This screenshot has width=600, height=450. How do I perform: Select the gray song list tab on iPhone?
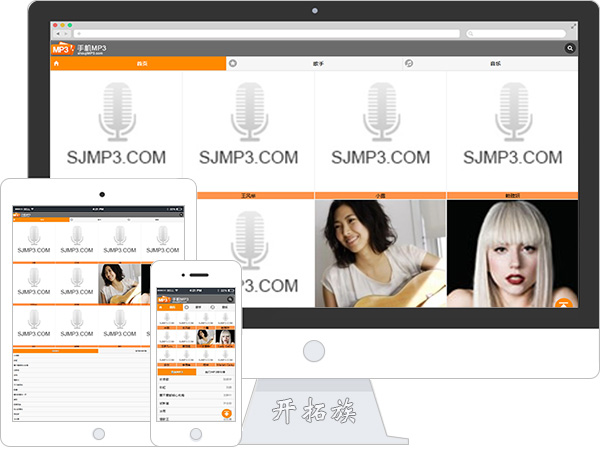(215, 372)
